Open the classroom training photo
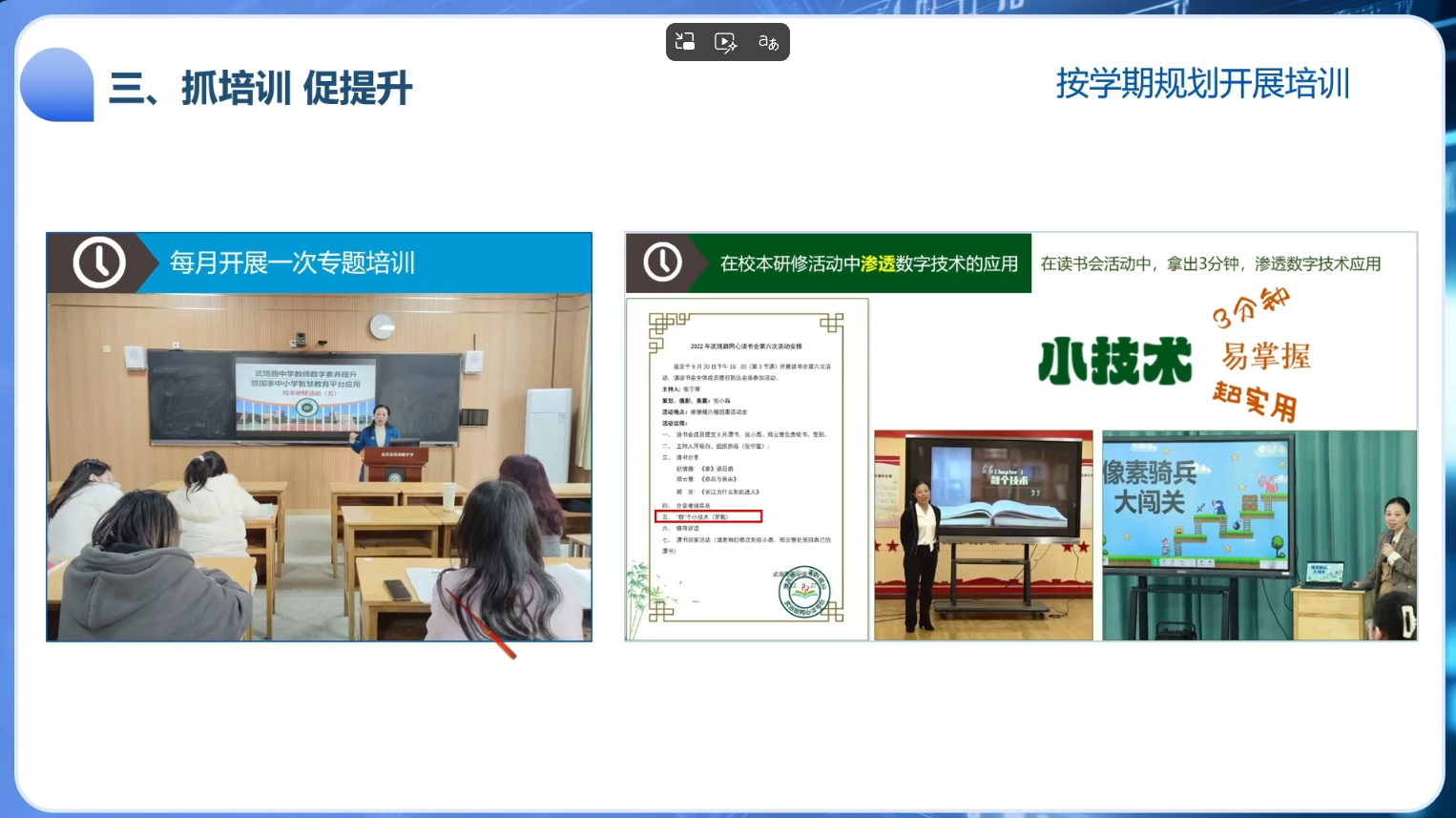The height and width of the screenshot is (818, 1456). (319, 468)
